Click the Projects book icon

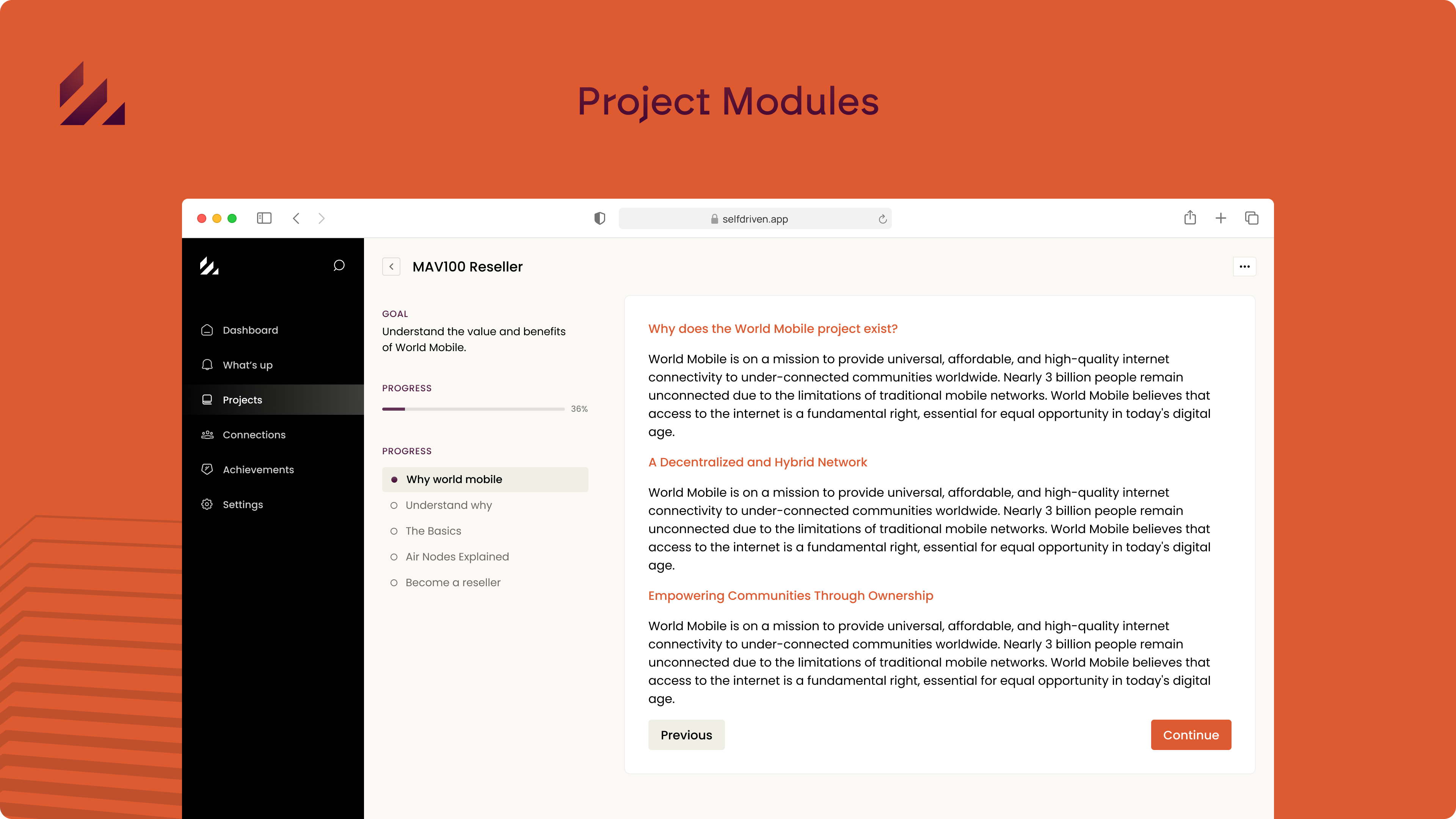click(207, 400)
